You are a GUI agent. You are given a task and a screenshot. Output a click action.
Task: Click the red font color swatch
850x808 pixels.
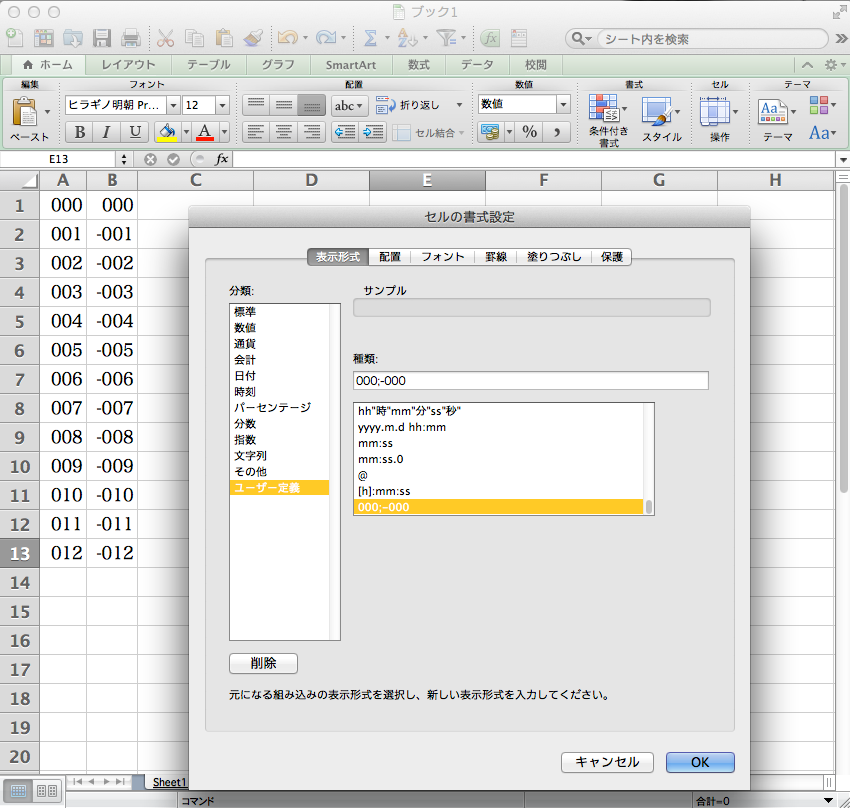click(x=205, y=132)
